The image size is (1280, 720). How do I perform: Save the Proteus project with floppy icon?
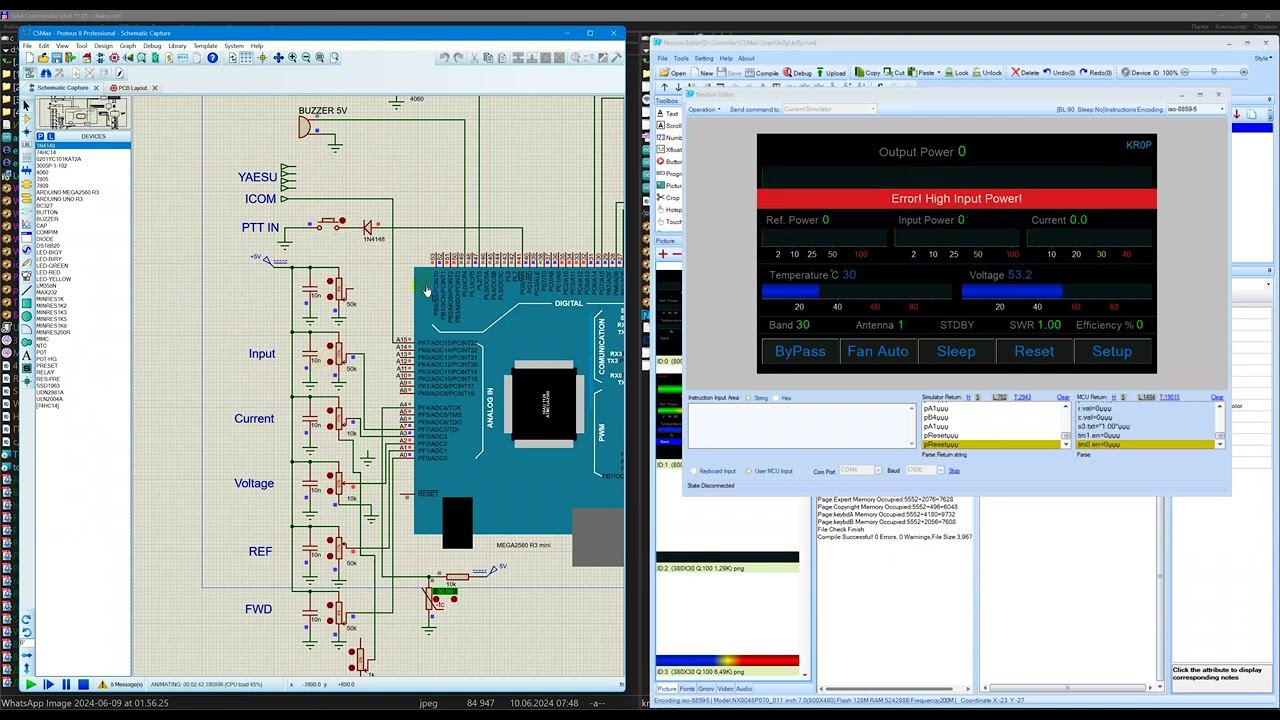57,58
